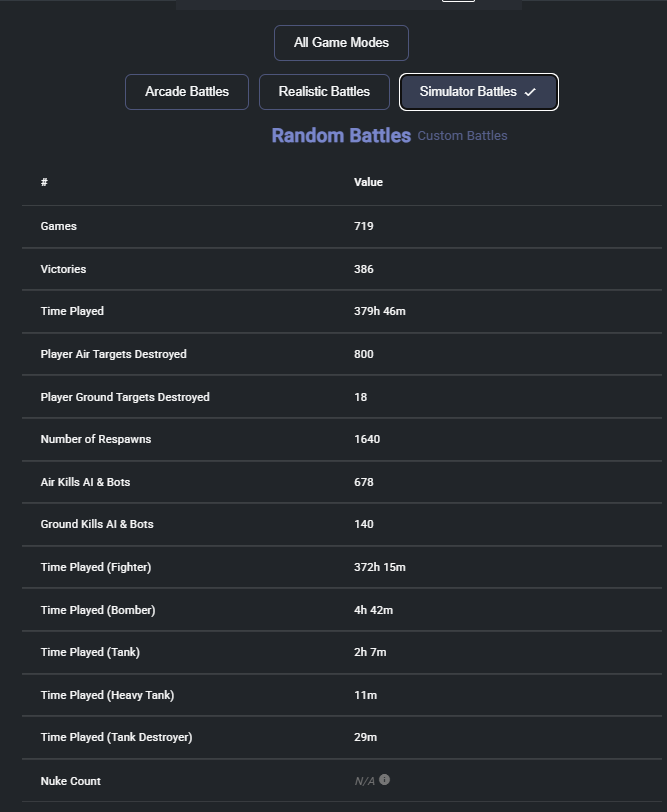Click the Number of Respawns value 1640
Image resolution: width=667 pixels, height=812 pixels.
367,439
